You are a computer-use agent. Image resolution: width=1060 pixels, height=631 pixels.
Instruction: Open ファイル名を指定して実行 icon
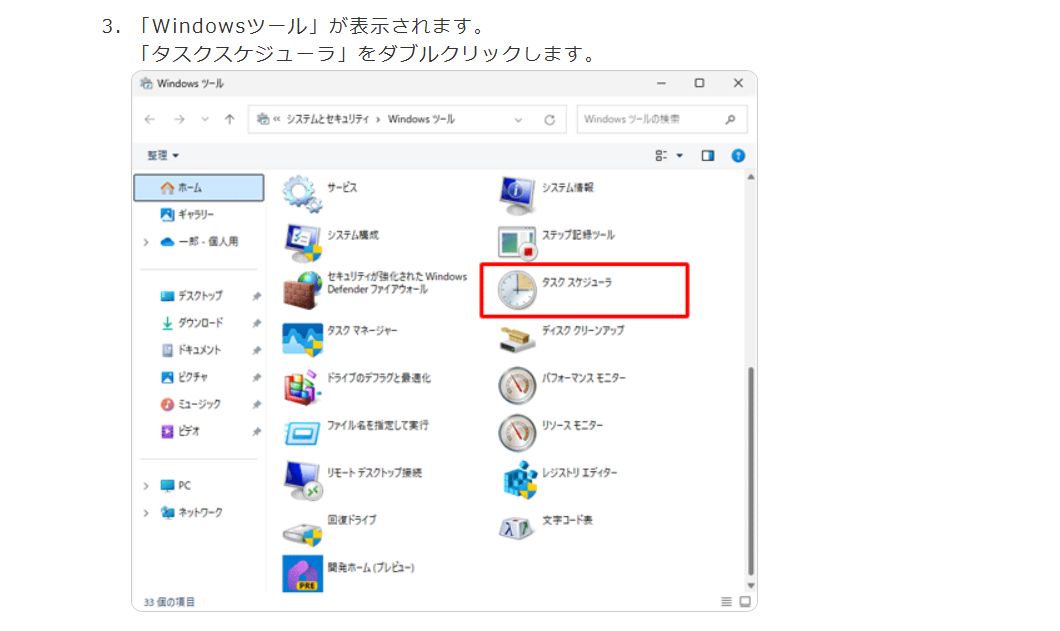coord(302,433)
